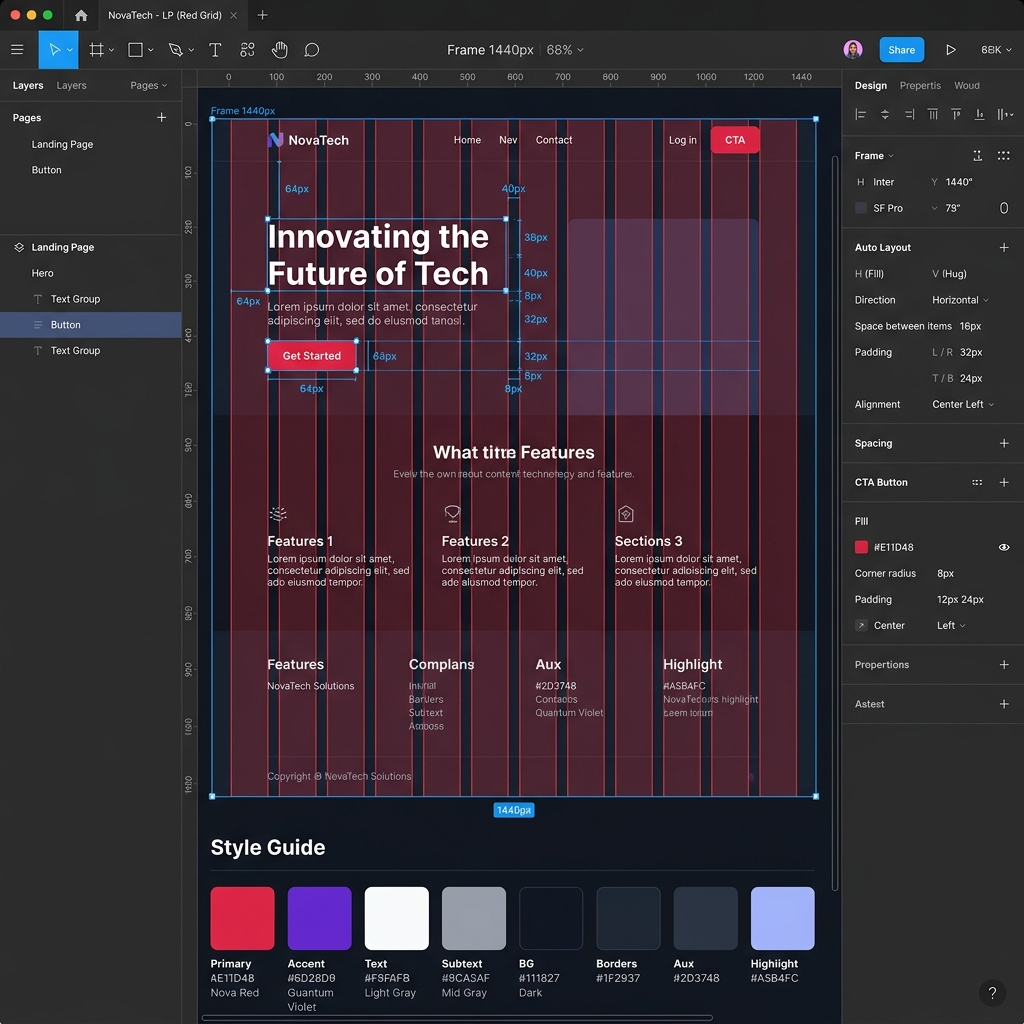The width and height of the screenshot is (1024, 1024).
Task: Open the SF Pro value dropdown chevron
Action: pos(934,208)
